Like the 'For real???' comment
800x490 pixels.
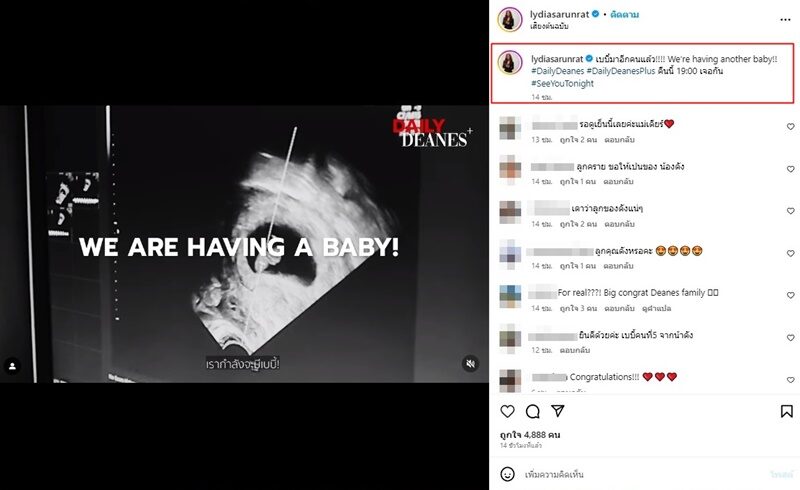(x=790, y=296)
